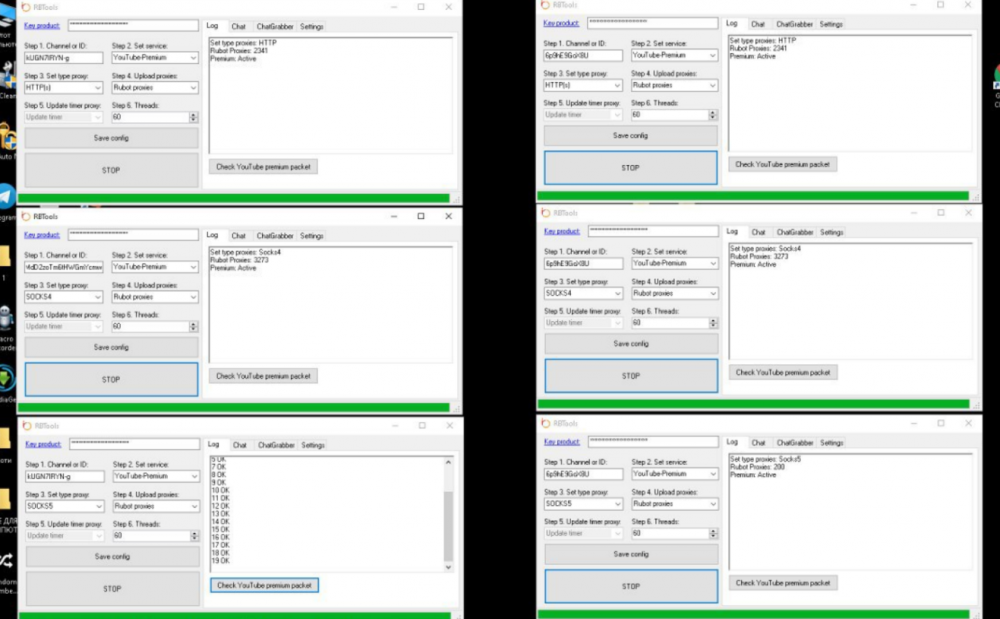Open the shuffle-arrows desktop shortcut
This screenshot has height=619, width=1000.
point(6,560)
